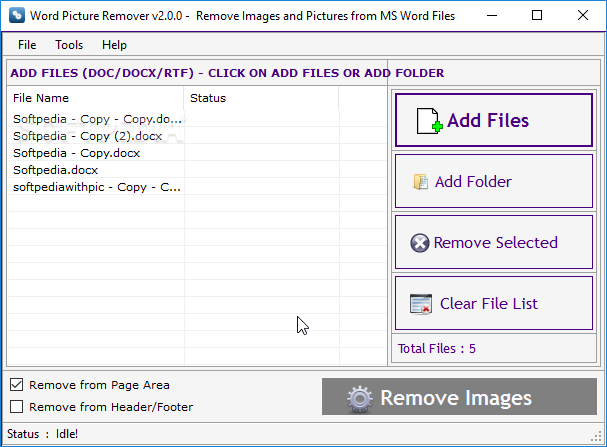The width and height of the screenshot is (607, 447).
Task: Disable Remove from Page Area checkbox
Action: coord(17,385)
